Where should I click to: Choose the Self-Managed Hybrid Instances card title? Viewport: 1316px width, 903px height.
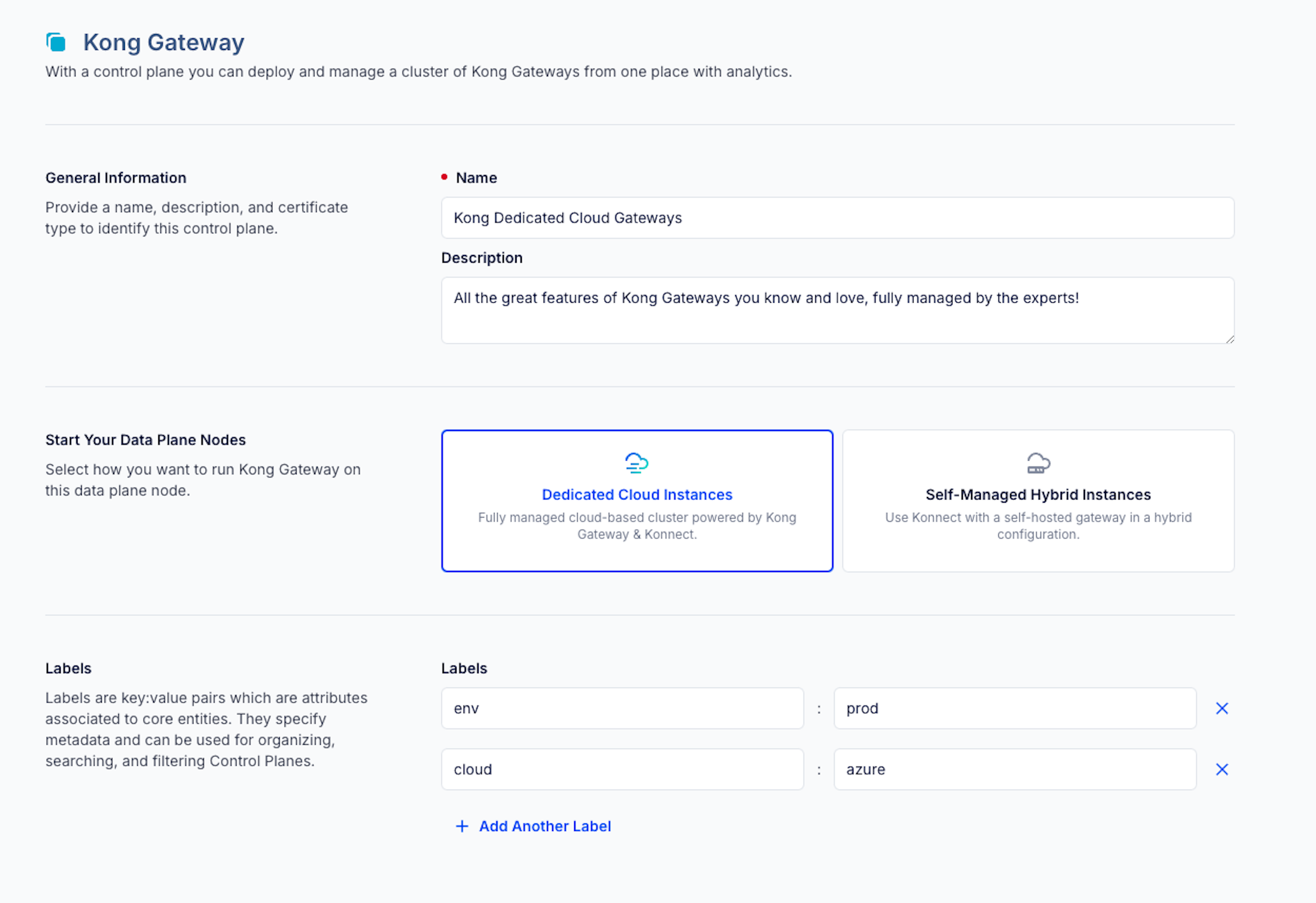[1038, 494]
